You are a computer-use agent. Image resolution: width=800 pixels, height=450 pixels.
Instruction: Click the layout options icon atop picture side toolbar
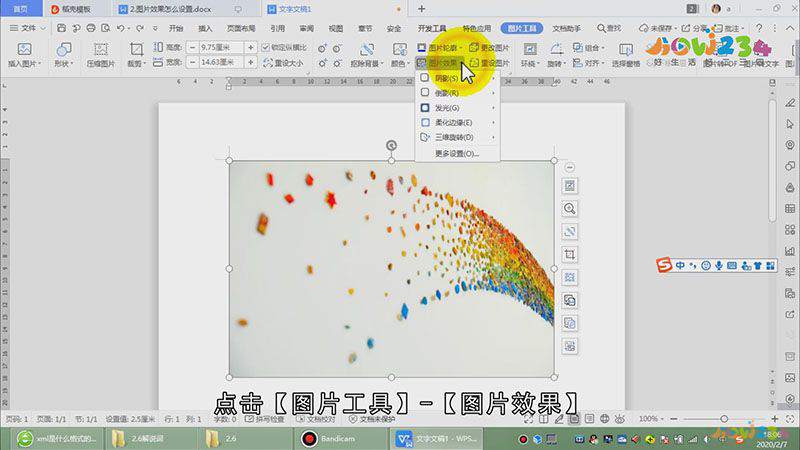click(x=570, y=186)
